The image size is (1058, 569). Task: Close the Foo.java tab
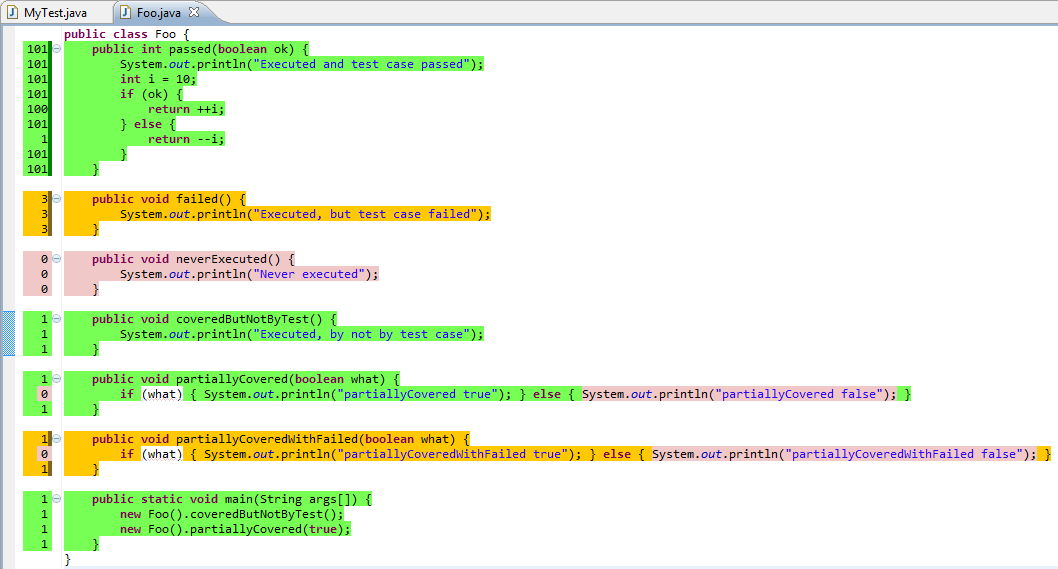pos(194,12)
